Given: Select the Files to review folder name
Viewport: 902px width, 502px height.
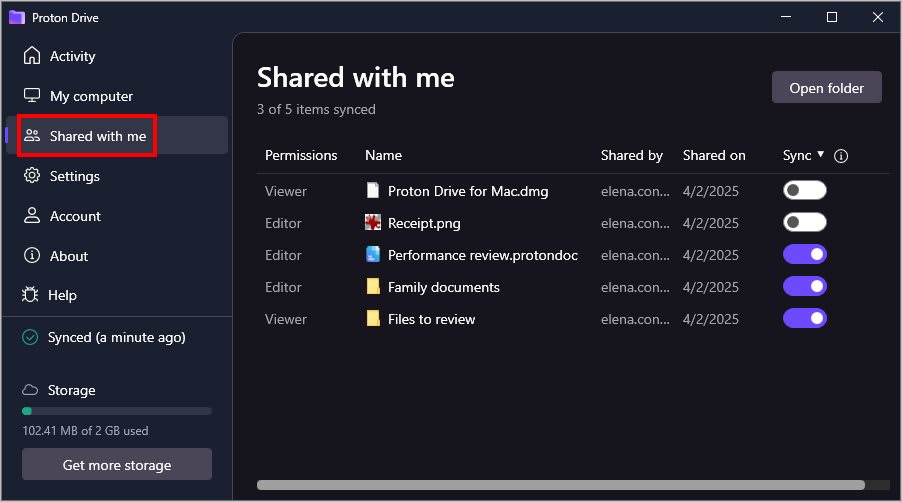Looking at the screenshot, I should (x=431, y=319).
